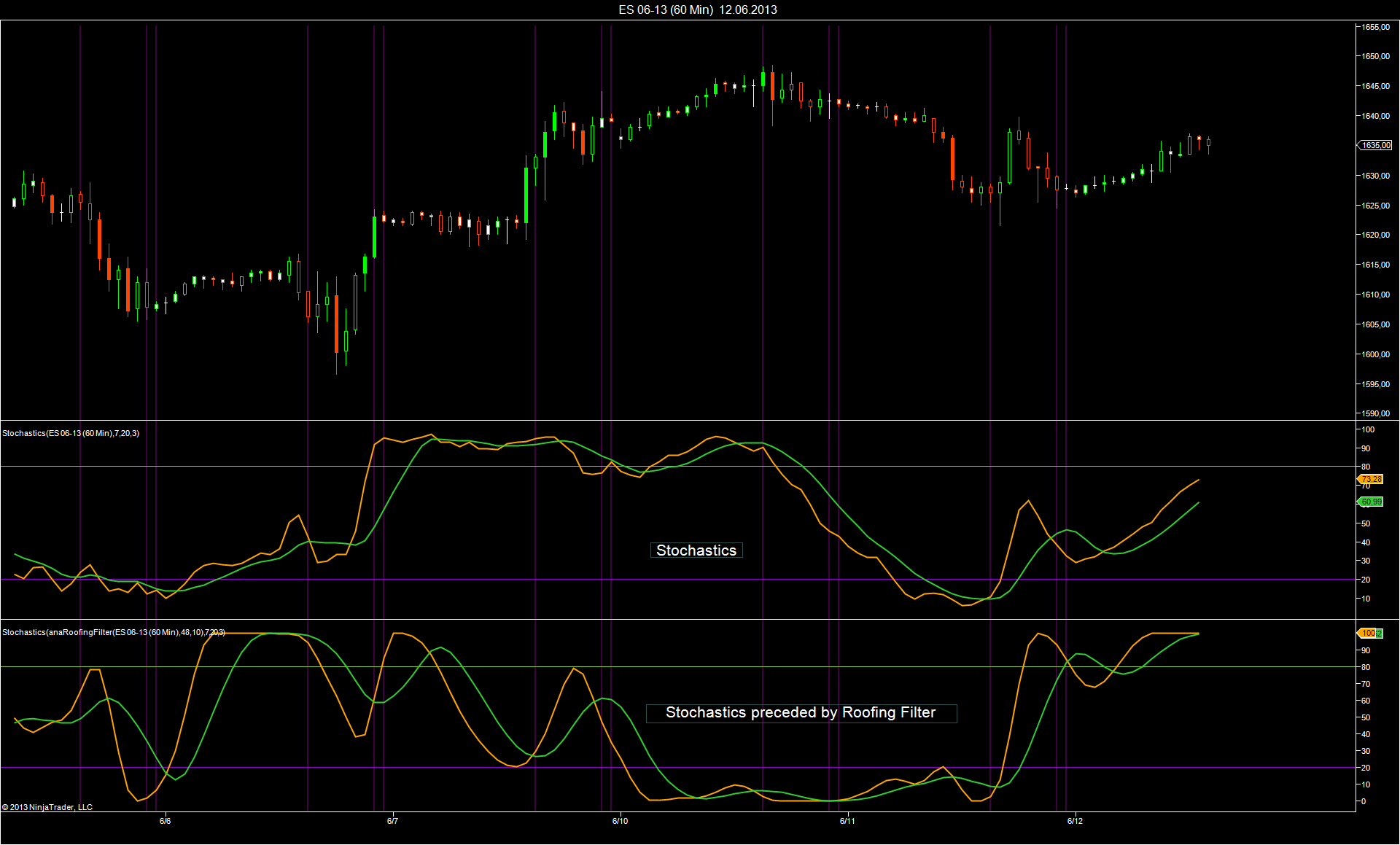This screenshot has height=845, width=1400.
Task: Click the 1630,00 price axis label
Action: click(x=1375, y=176)
